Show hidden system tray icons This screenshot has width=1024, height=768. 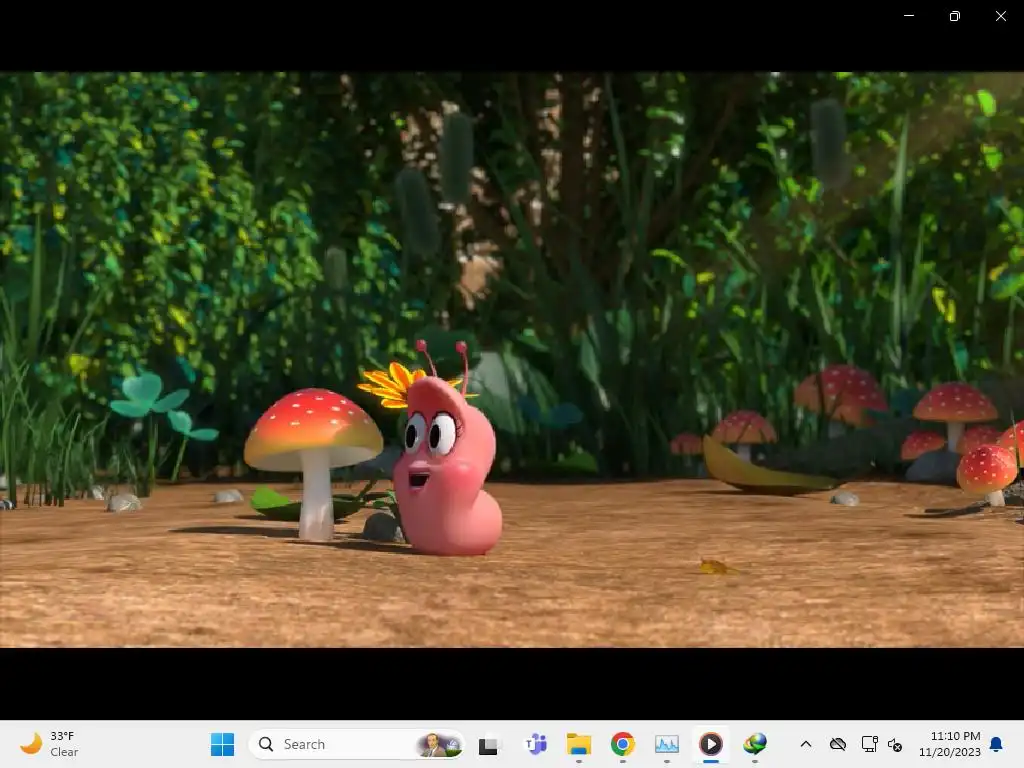pos(806,744)
